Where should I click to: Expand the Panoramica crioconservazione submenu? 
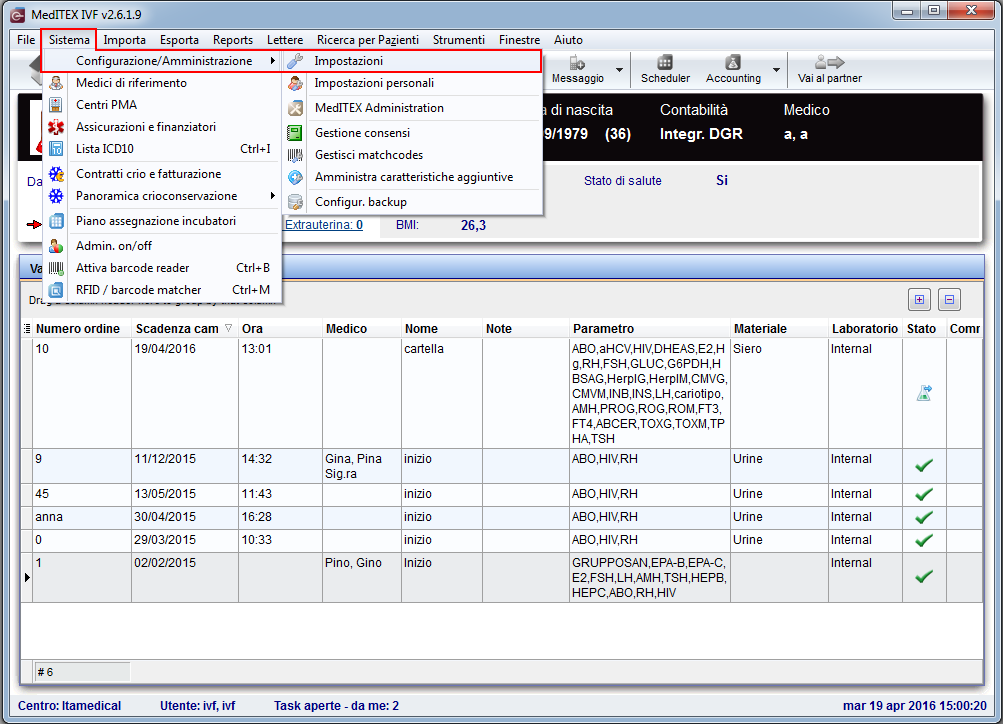pyautogui.click(x=272, y=196)
